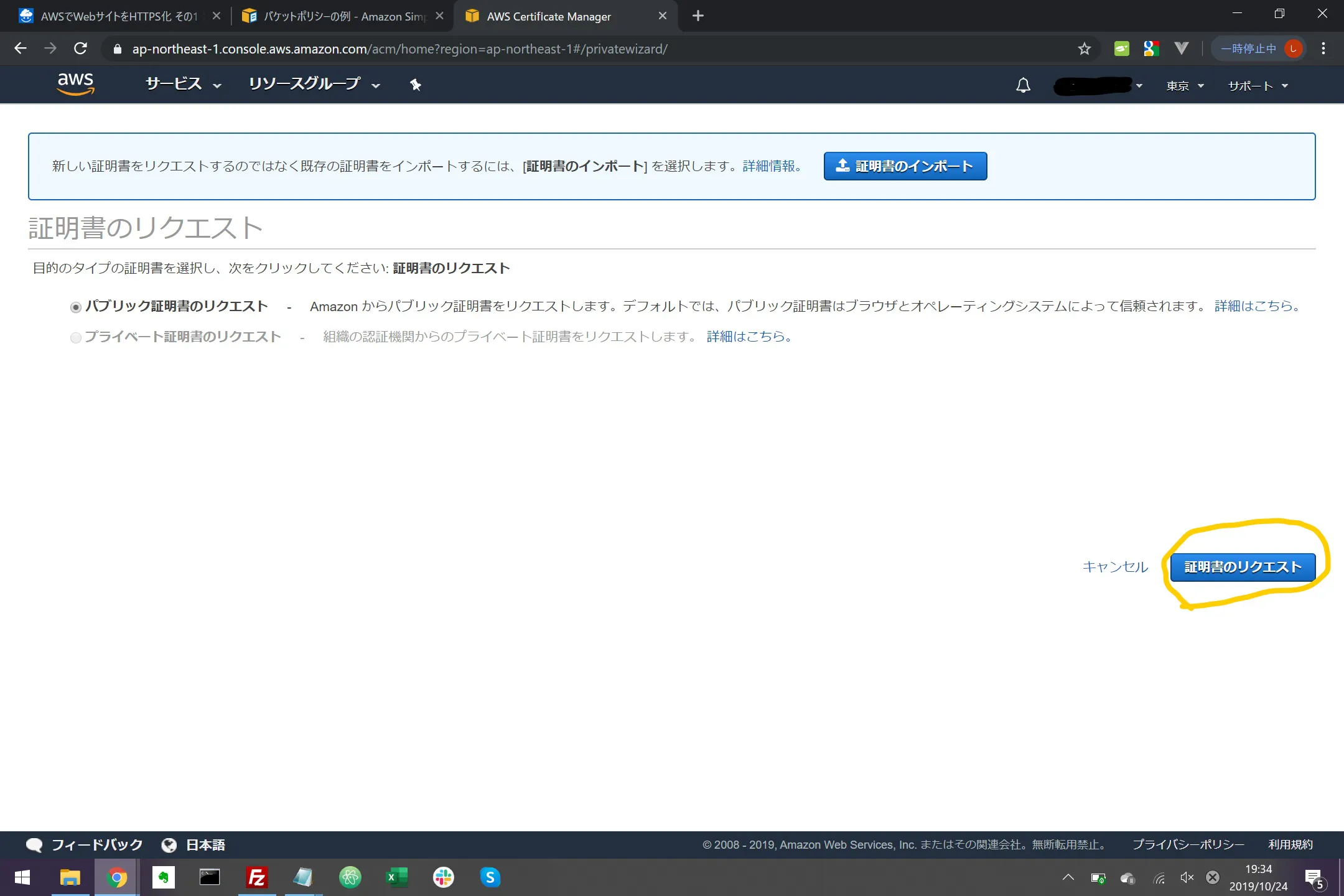Screen dimensions: 1344x896
Task: Close the AWSでWebサイトをHTTPS化 tab
Action: pos(217,16)
